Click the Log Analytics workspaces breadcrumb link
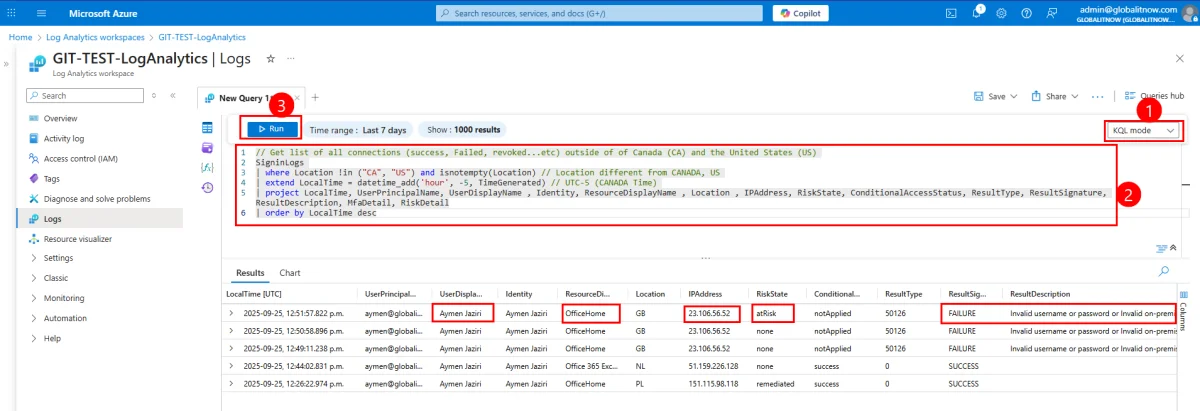The height and width of the screenshot is (411, 1200). coord(96,37)
